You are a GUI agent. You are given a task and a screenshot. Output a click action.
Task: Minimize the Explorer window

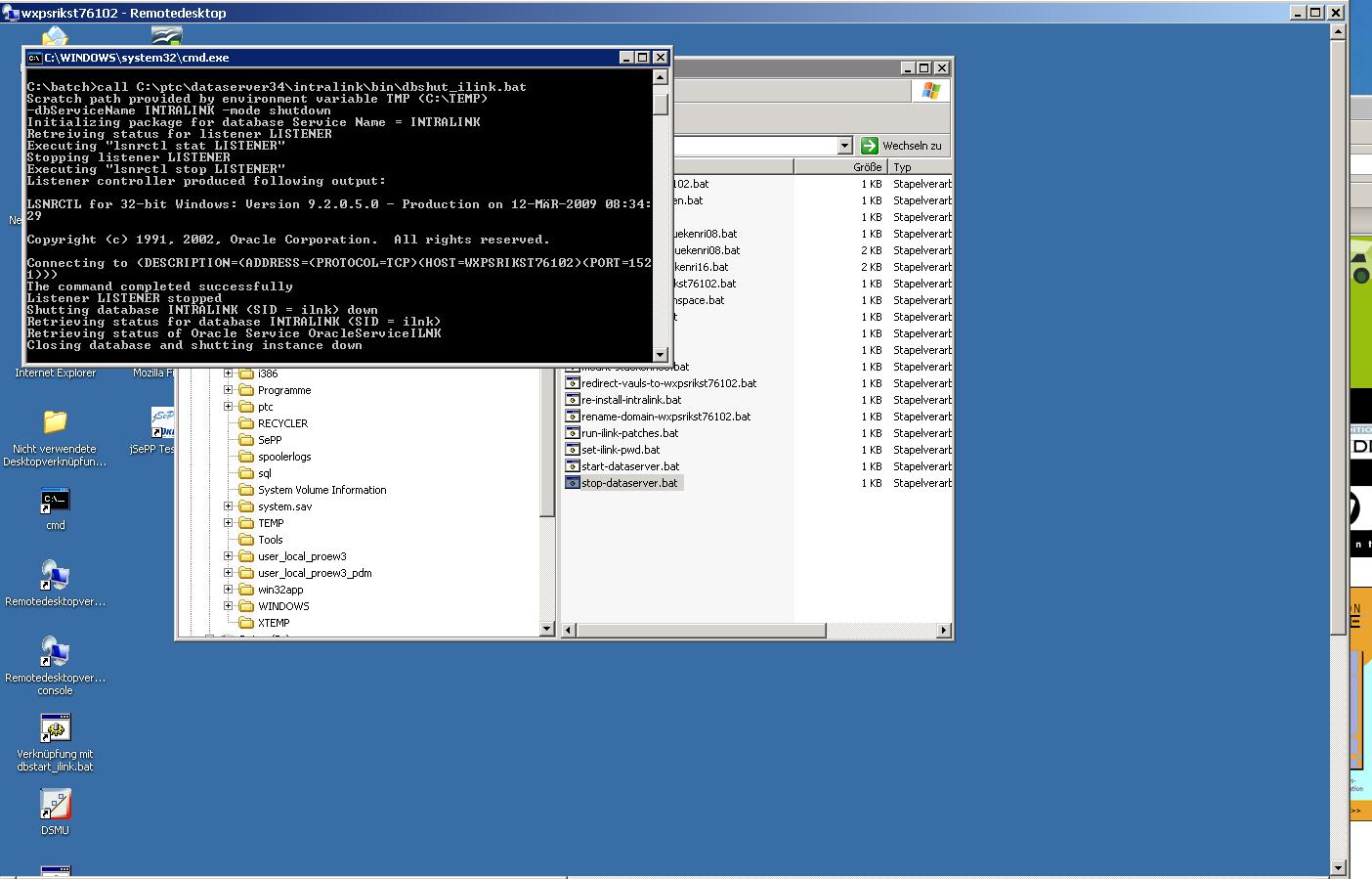908,67
